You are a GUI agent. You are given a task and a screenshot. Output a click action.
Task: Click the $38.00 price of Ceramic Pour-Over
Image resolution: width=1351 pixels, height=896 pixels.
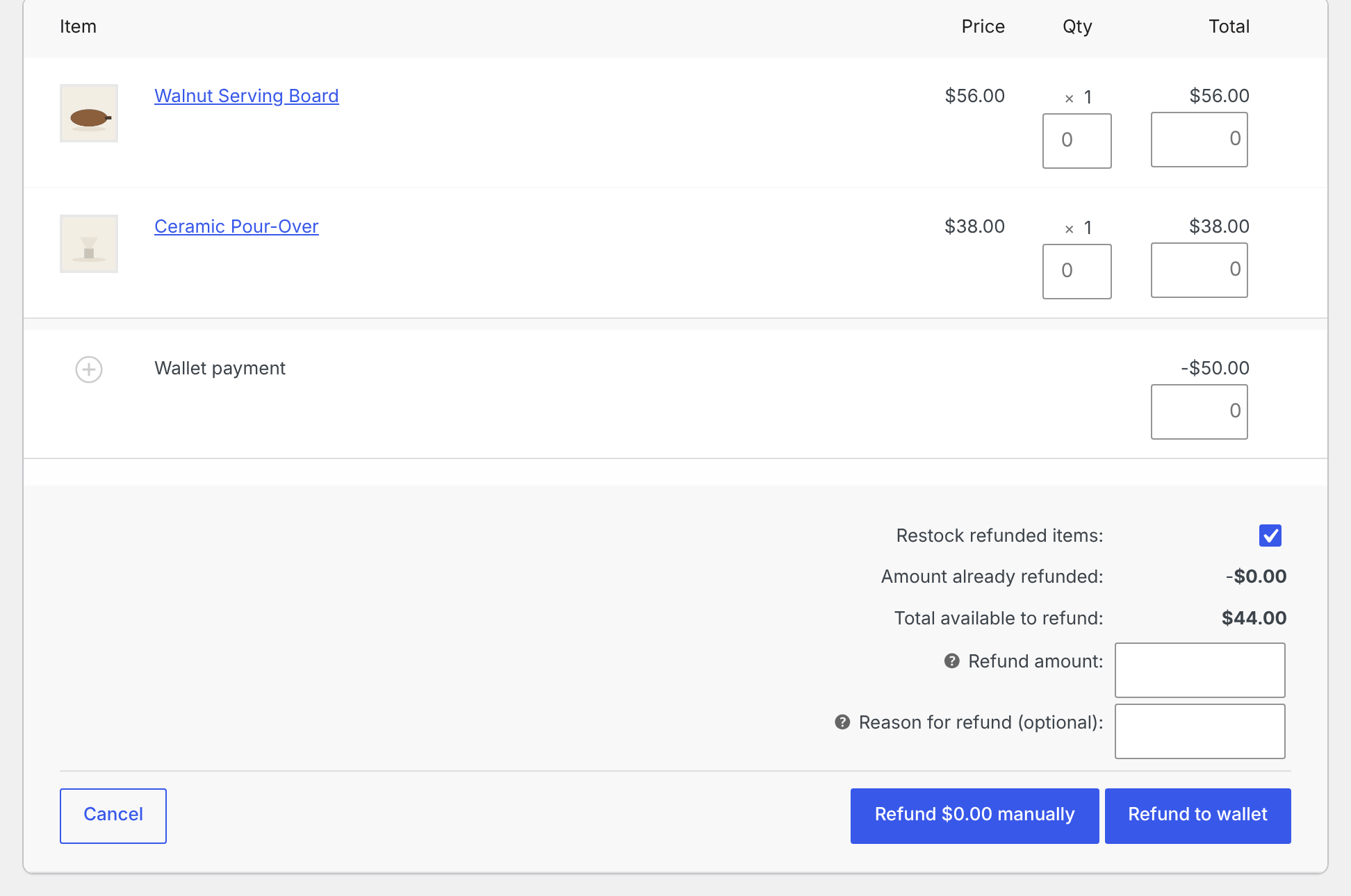(x=974, y=226)
